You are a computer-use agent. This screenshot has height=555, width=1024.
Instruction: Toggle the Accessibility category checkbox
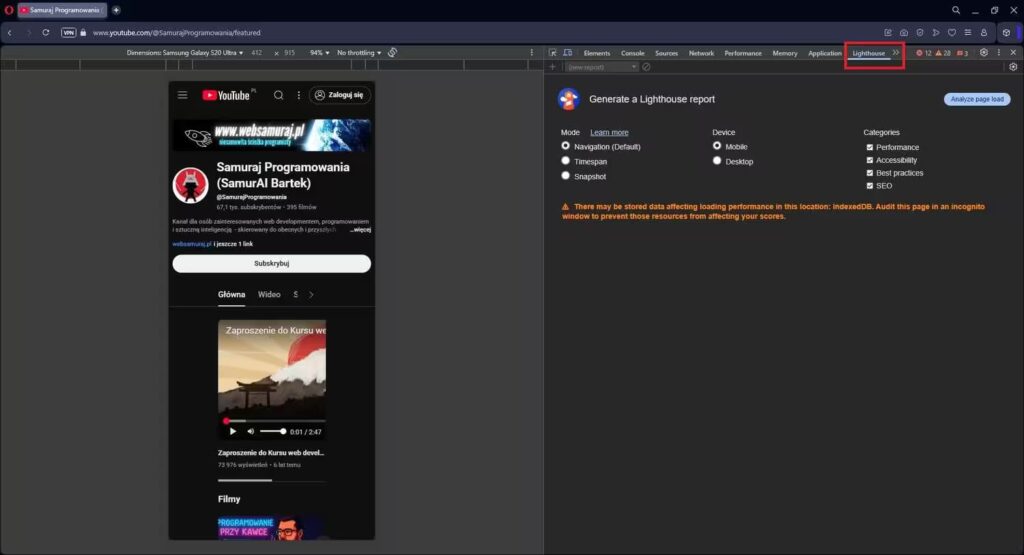870,160
